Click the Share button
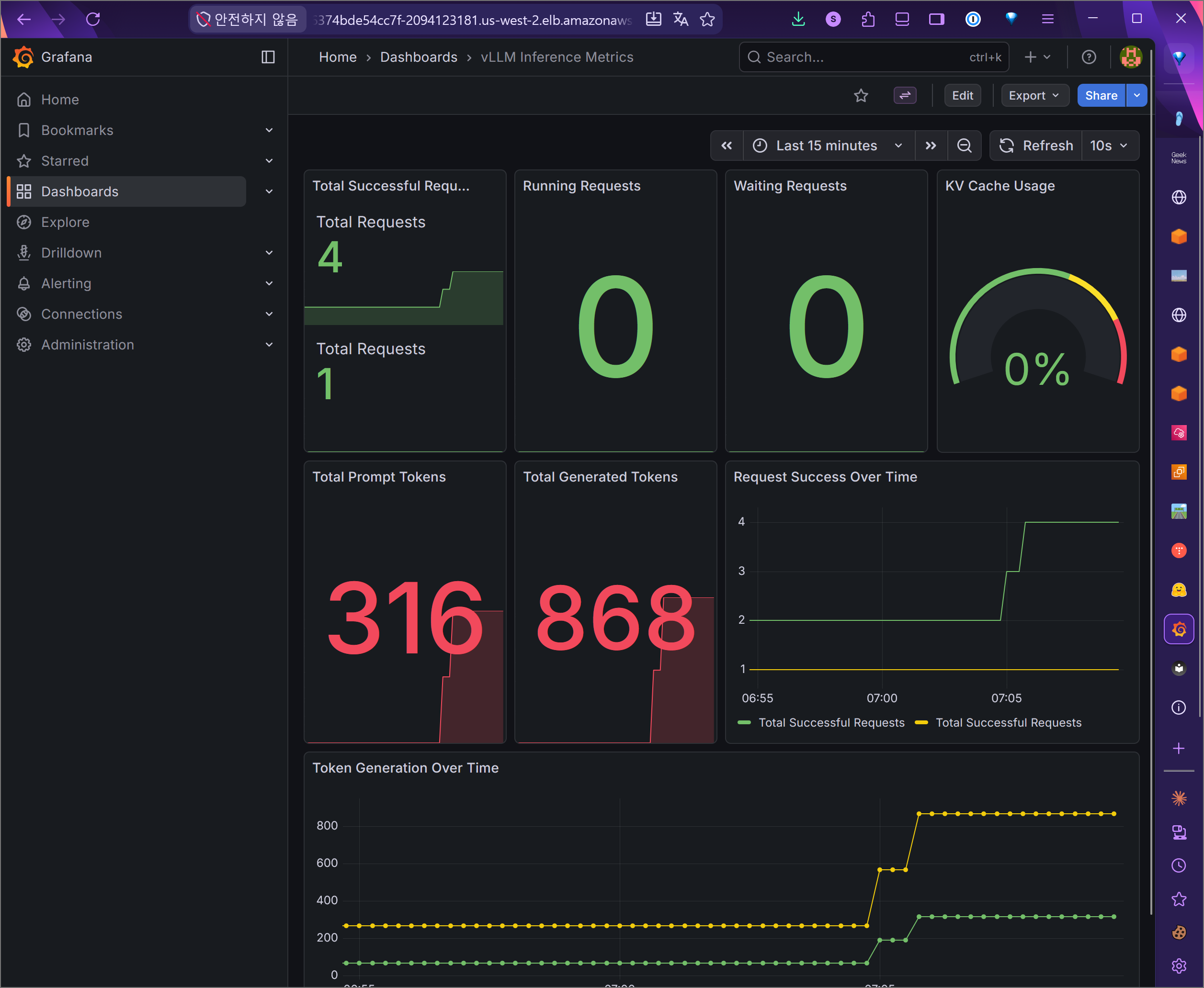Screen dimensions: 1204x988 [x=1101, y=96]
